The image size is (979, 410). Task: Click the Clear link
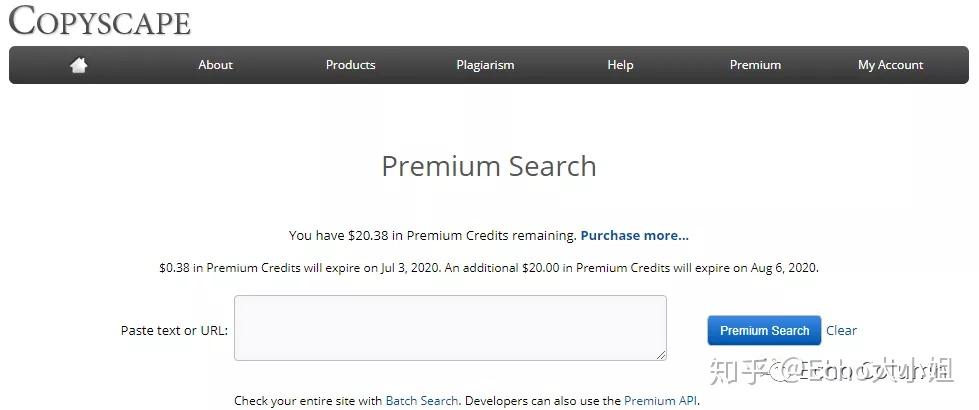pos(841,331)
